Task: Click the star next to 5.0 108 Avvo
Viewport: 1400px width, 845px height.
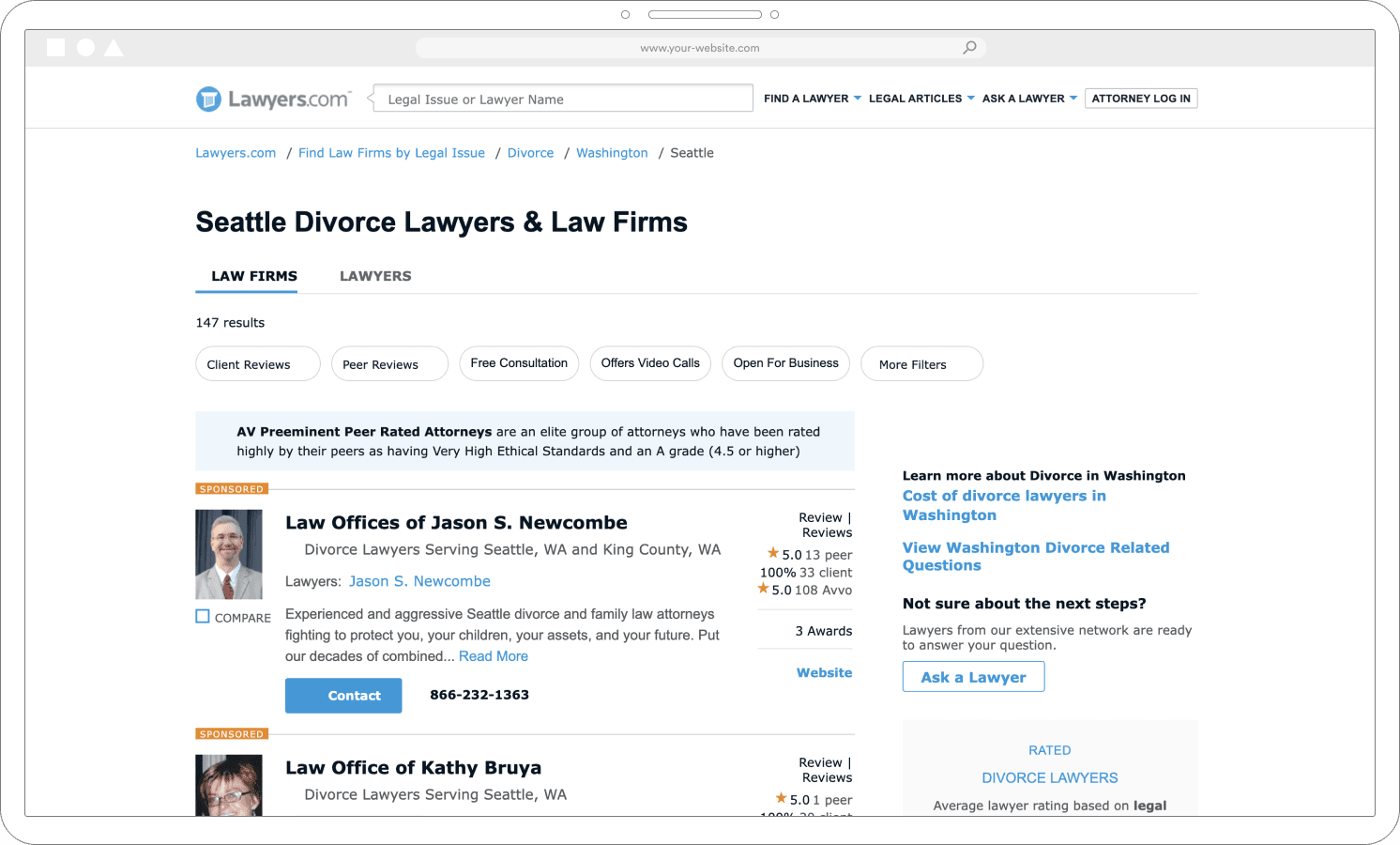Action: click(x=763, y=589)
